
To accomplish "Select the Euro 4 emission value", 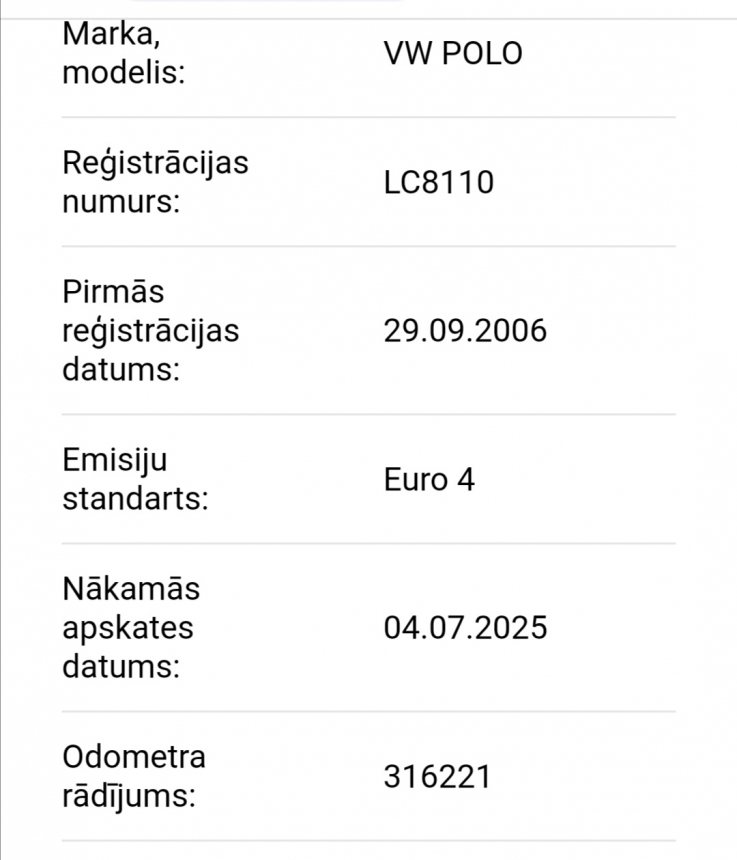I will [x=429, y=479].
